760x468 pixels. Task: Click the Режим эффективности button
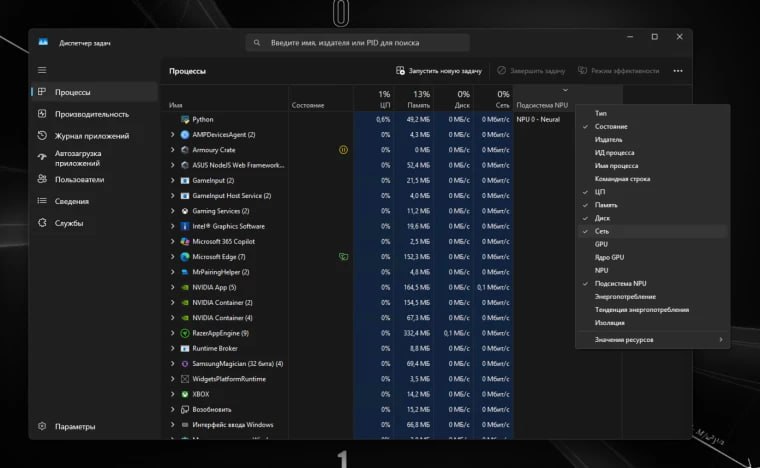(618, 71)
